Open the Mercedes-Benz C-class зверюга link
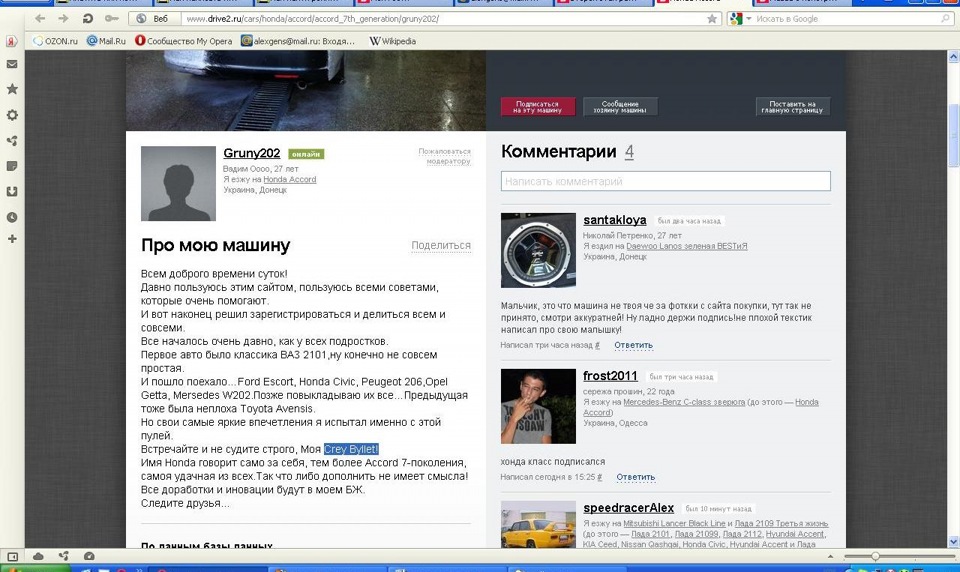The image size is (960, 572). [684, 402]
